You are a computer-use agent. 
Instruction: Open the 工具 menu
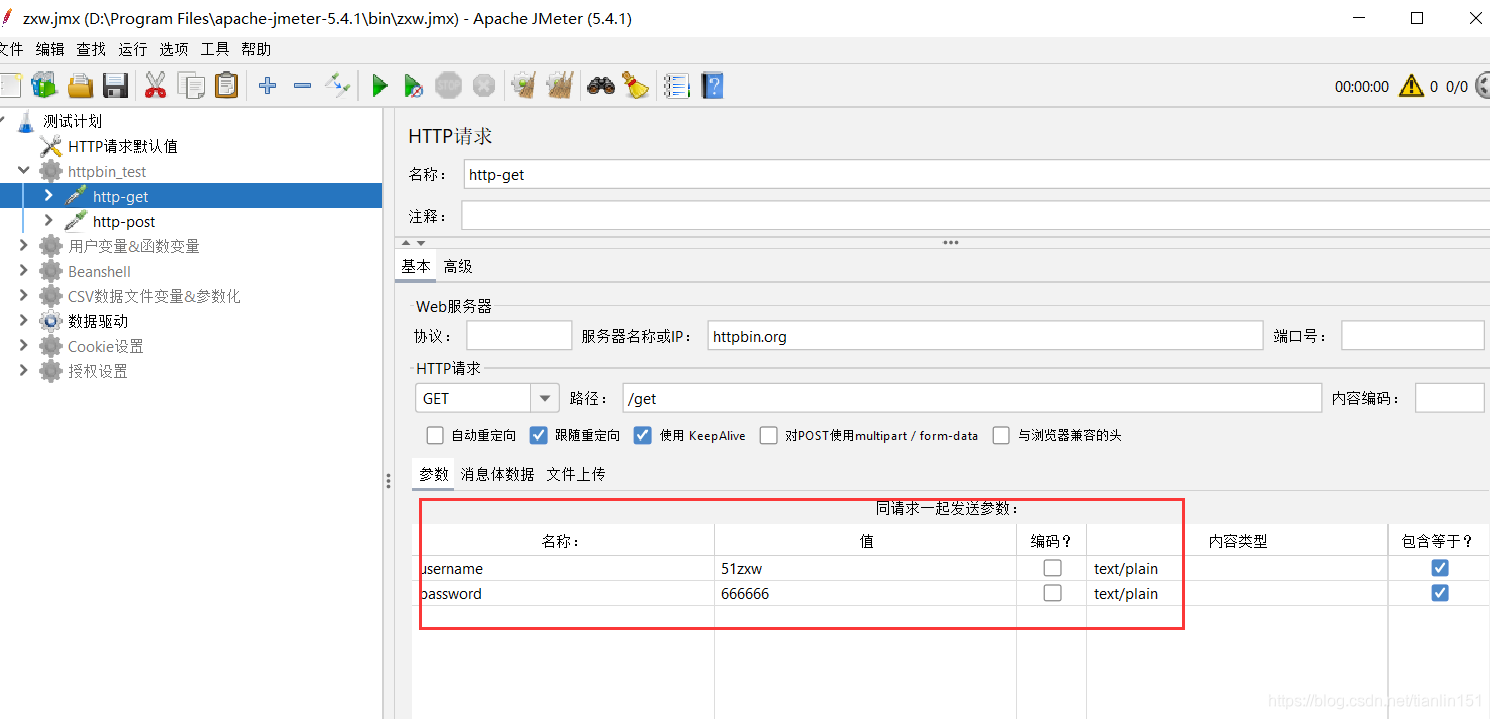click(x=215, y=49)
